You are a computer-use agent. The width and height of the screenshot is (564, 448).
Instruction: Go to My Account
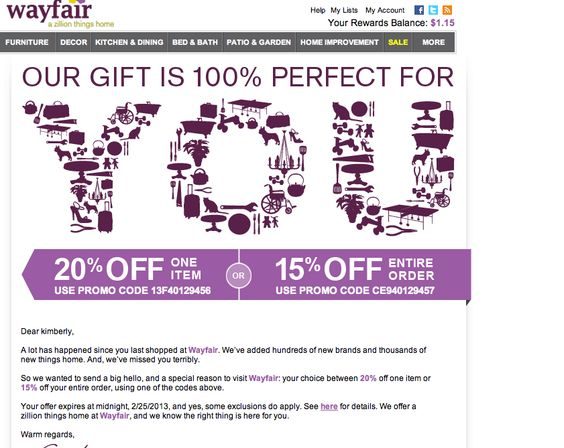click(x=385, y=10)
